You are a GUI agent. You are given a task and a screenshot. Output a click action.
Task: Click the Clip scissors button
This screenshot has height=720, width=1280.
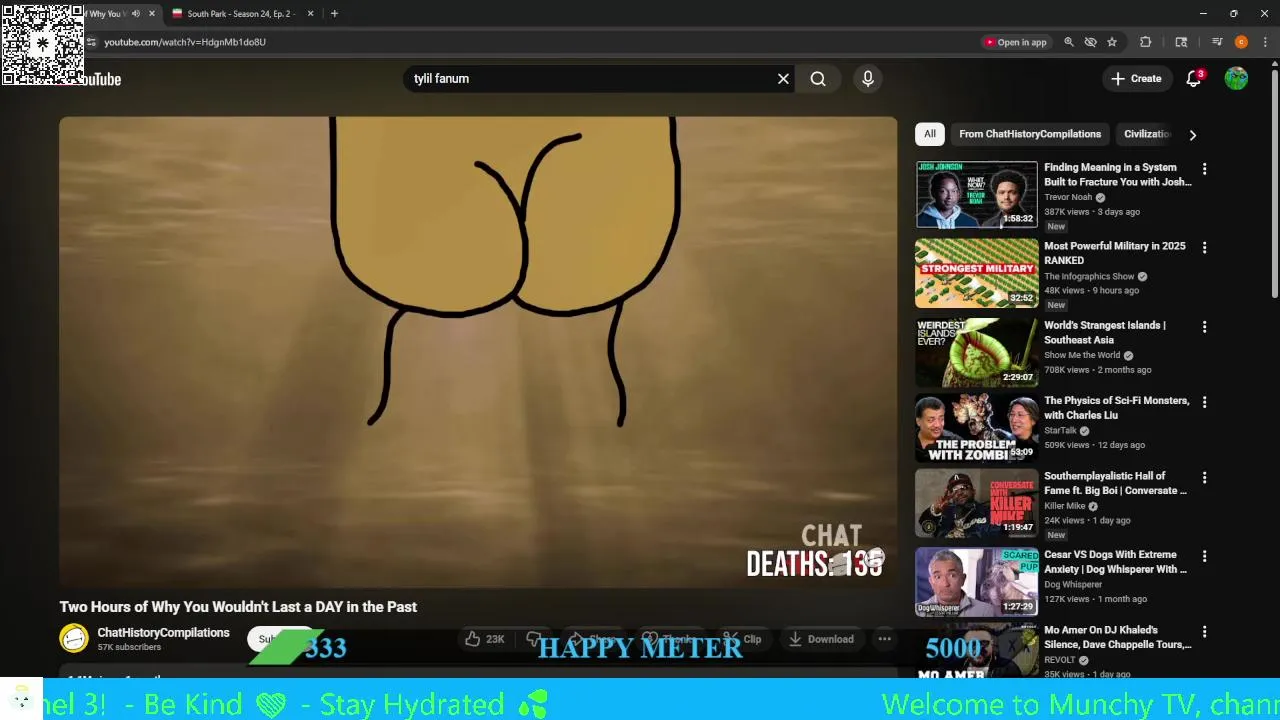(x=742, y=639)
